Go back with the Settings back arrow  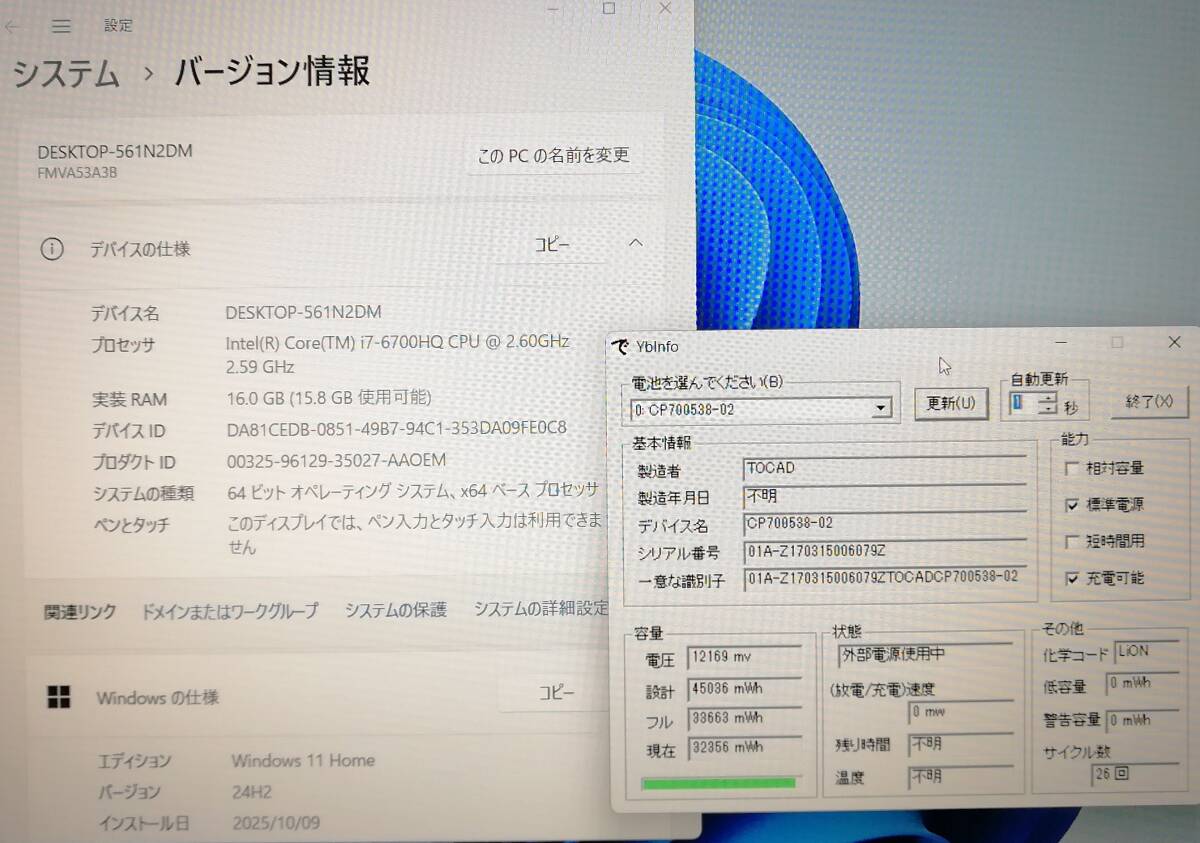tap(11, 26)
